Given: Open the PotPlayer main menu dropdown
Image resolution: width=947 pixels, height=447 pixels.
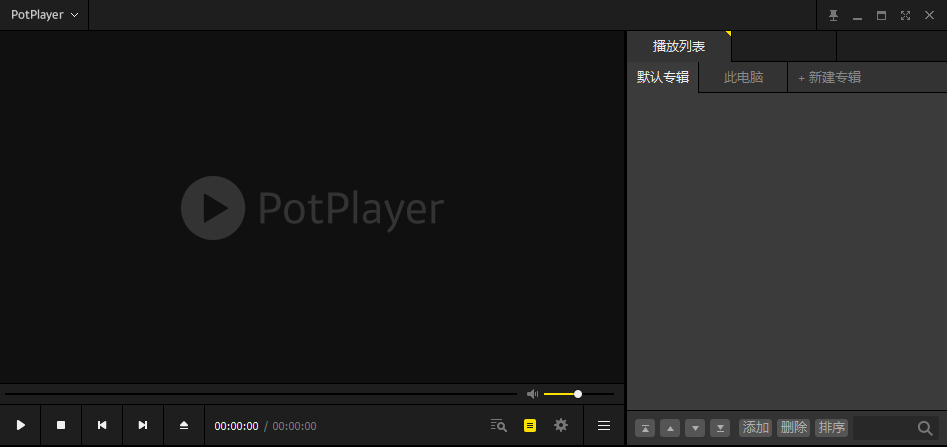Looking at the screenshot, I should click(x=44, y=15).
